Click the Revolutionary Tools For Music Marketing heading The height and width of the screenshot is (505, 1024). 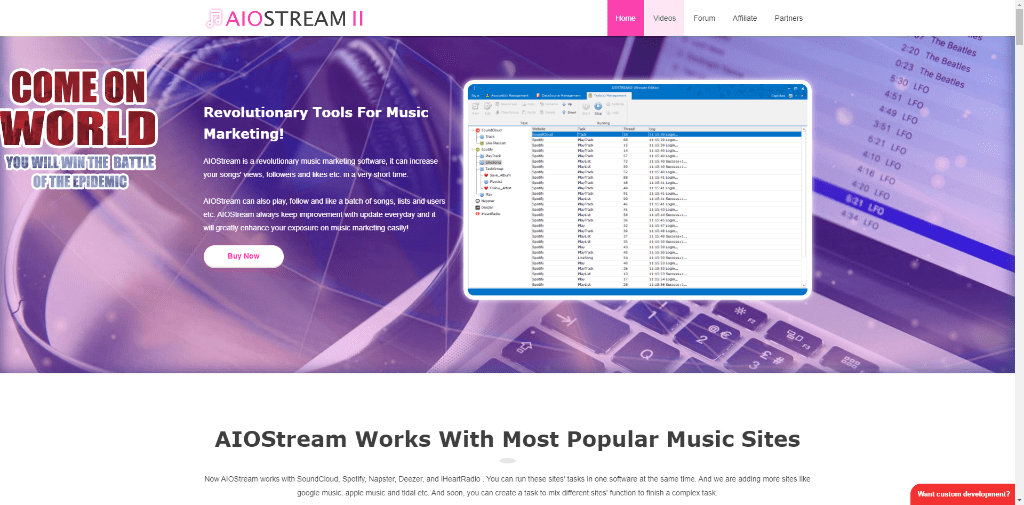pos(316,123)
